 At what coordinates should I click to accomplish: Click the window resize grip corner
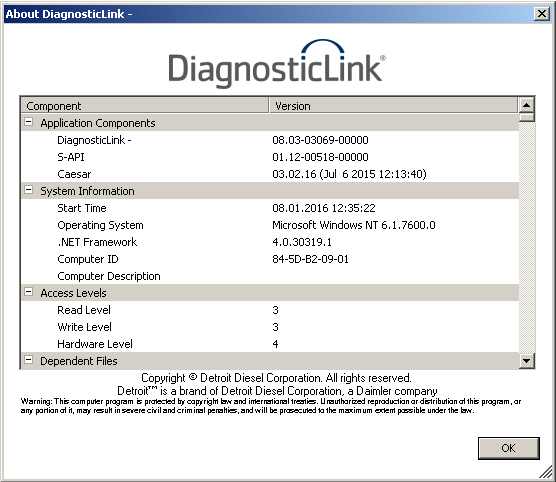pyautogui.click(x=546, y=473)
